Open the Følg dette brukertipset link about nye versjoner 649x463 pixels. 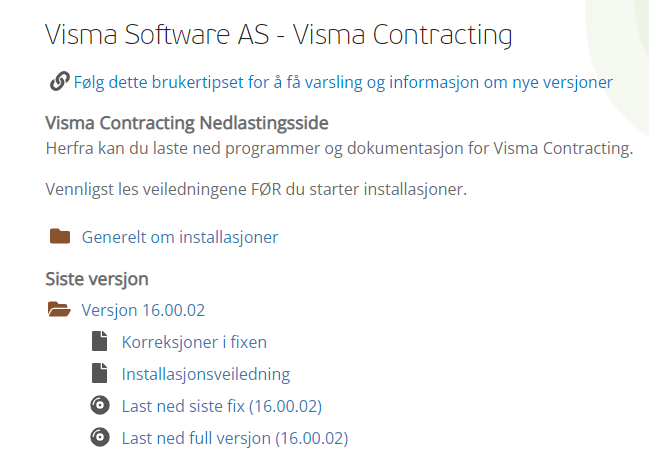click(343, 82)
